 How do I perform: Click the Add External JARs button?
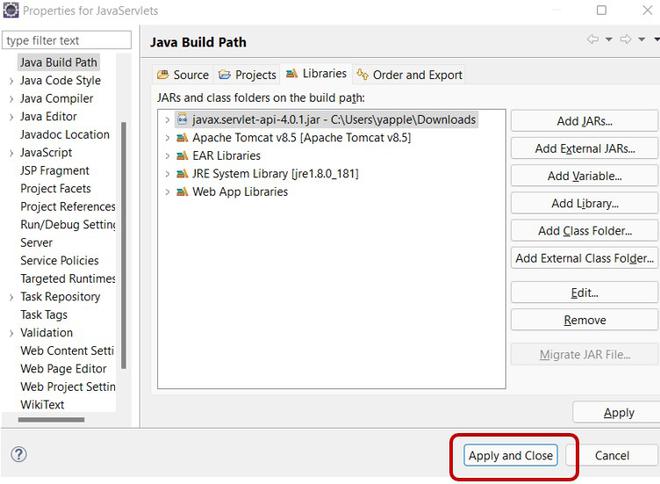pos(584,148)
